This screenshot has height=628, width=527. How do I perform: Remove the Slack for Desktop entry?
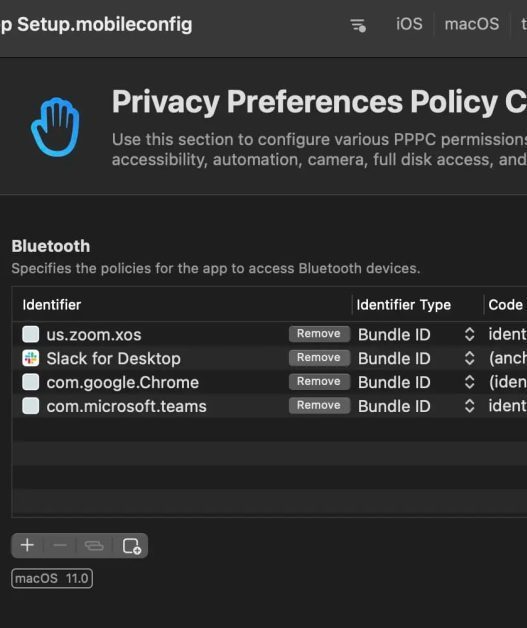(x=319, y=358)
